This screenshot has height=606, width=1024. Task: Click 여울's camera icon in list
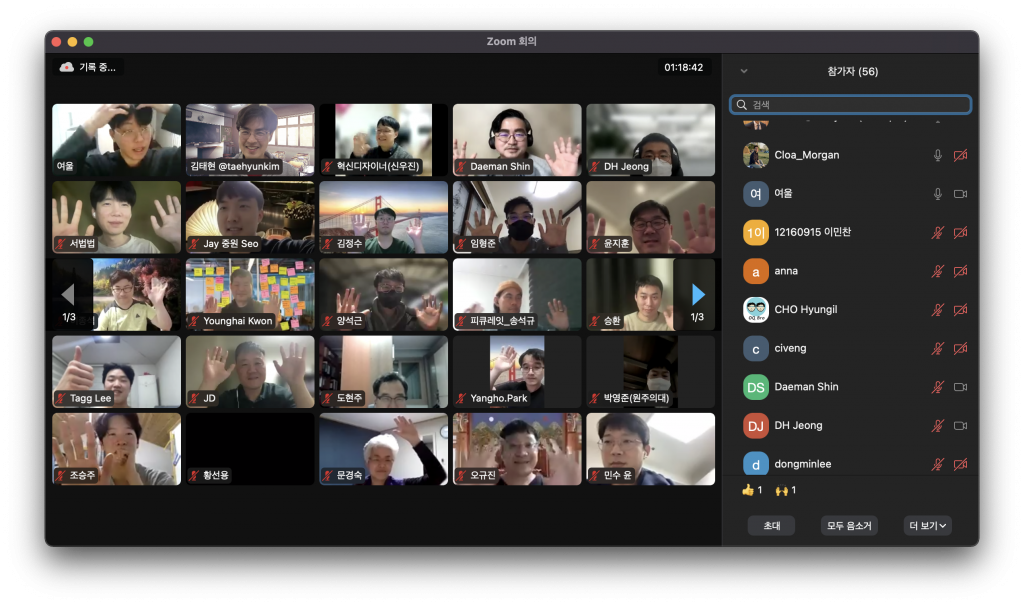961,194
